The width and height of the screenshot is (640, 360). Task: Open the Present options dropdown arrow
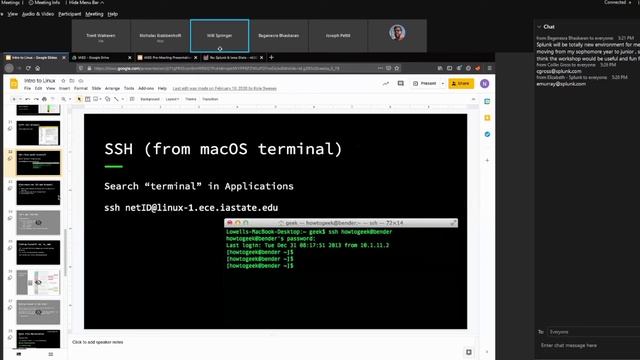[x=442, y=84]
